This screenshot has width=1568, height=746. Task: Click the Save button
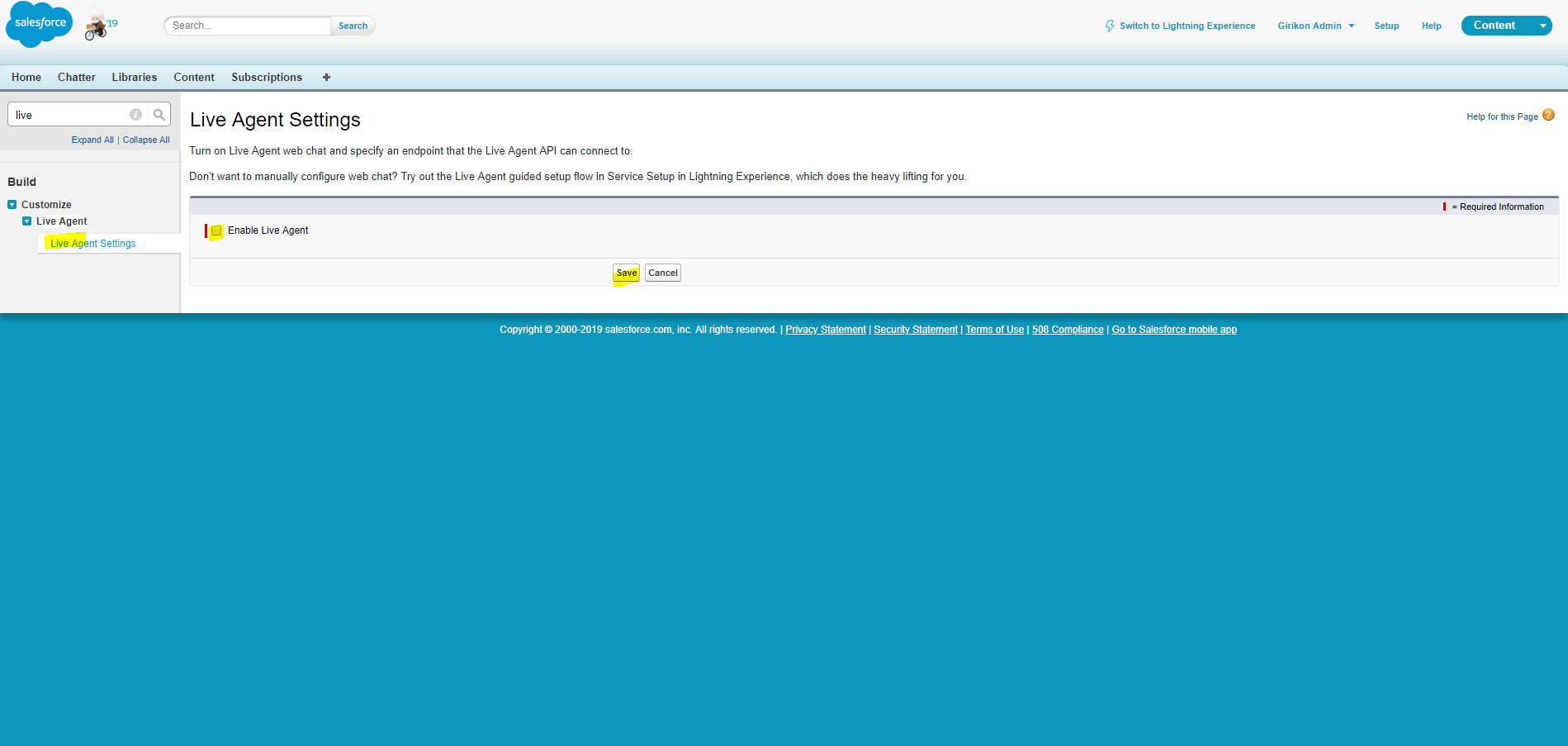[x=627, y=273]
